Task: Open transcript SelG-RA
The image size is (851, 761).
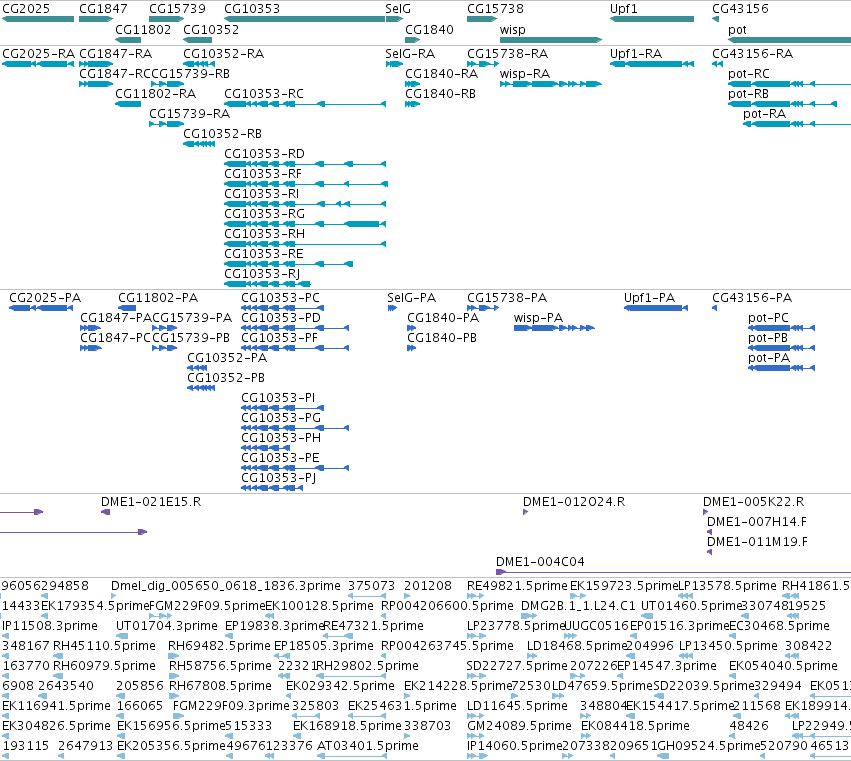Action: [410, 54]
